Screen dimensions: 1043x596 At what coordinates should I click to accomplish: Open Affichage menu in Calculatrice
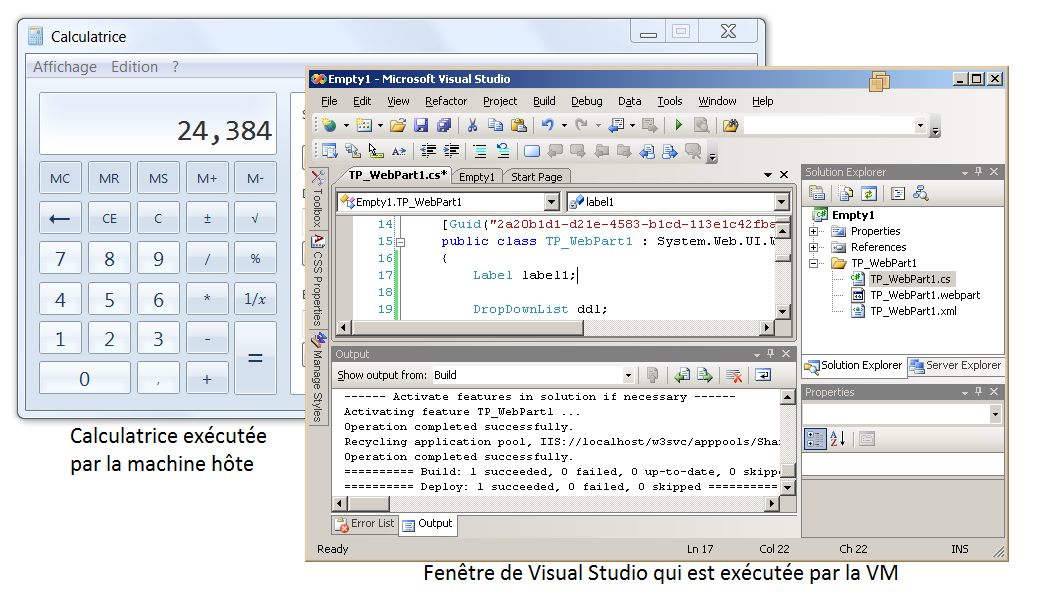point(65,67)
